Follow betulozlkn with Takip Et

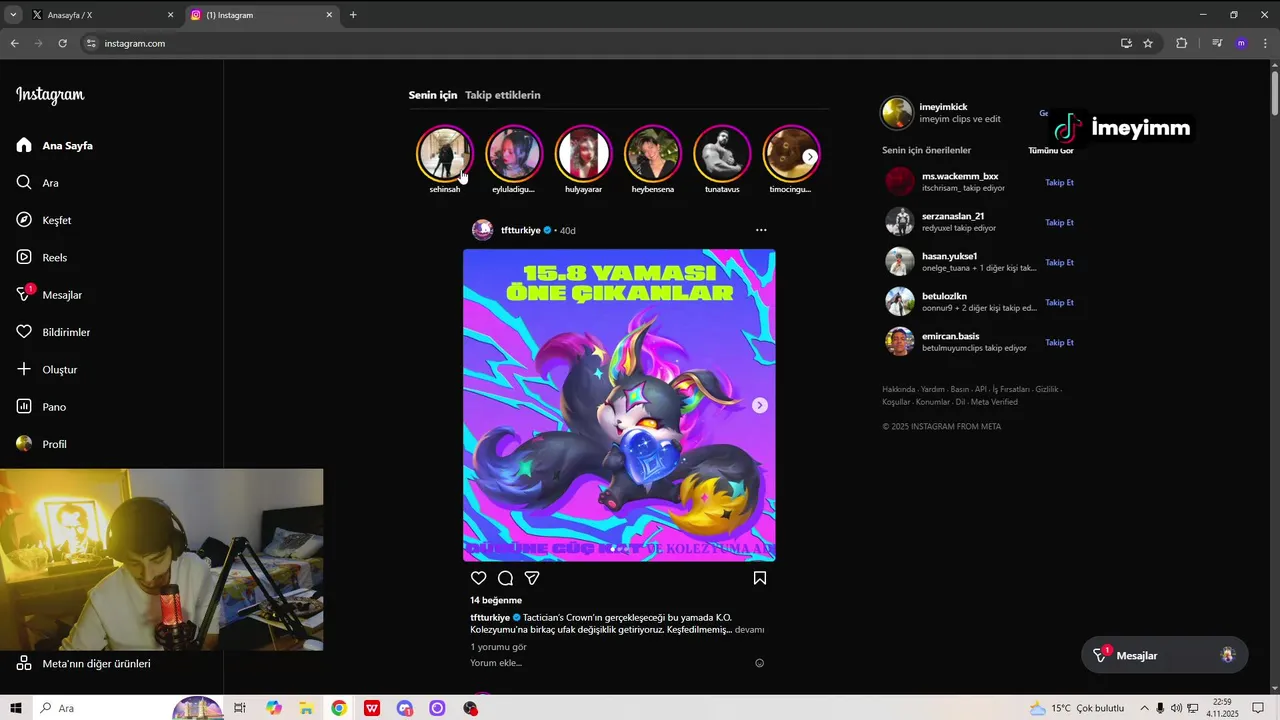coord(1059,303)
